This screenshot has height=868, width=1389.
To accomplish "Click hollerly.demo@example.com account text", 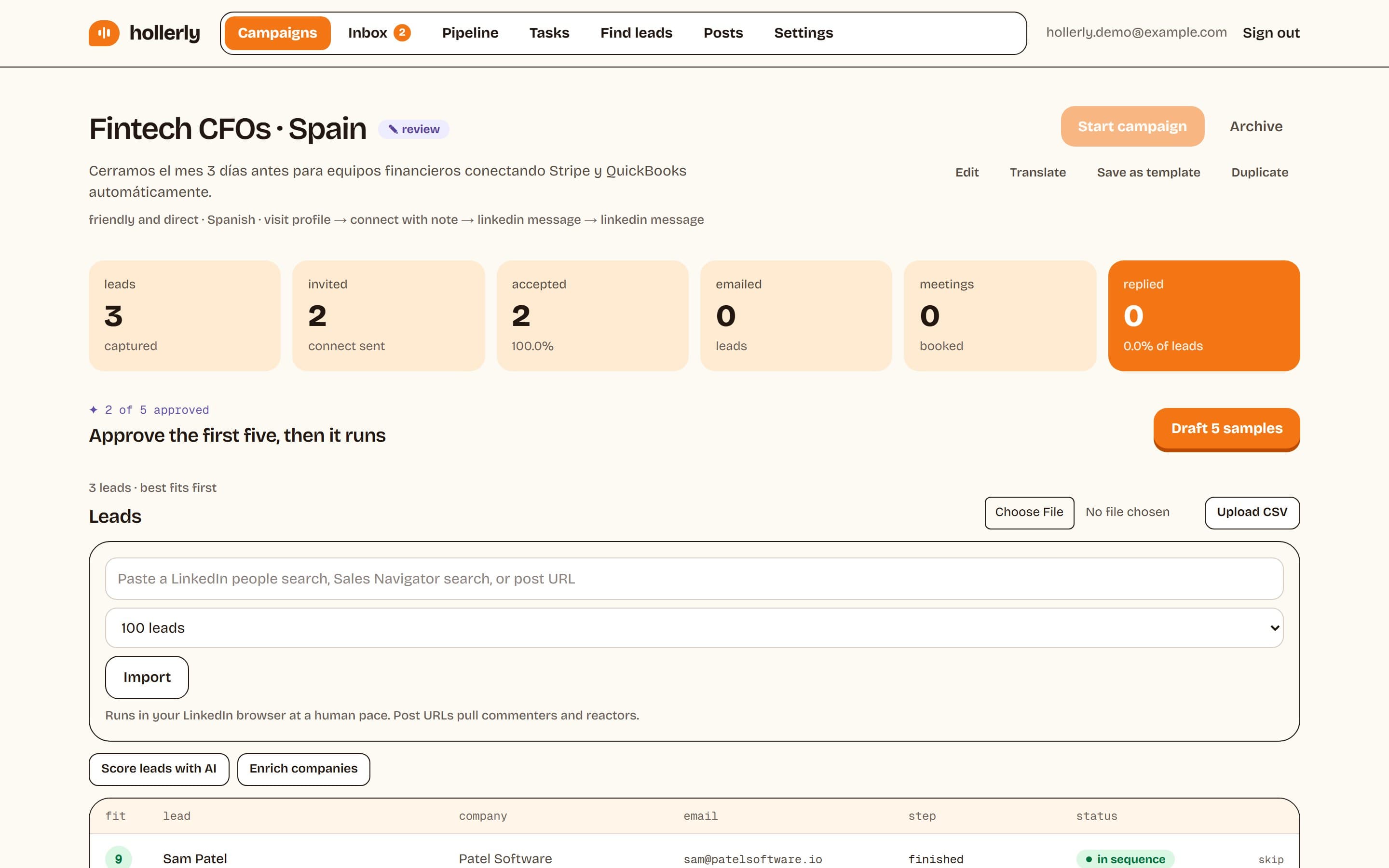I will [x=1136, y=32].
